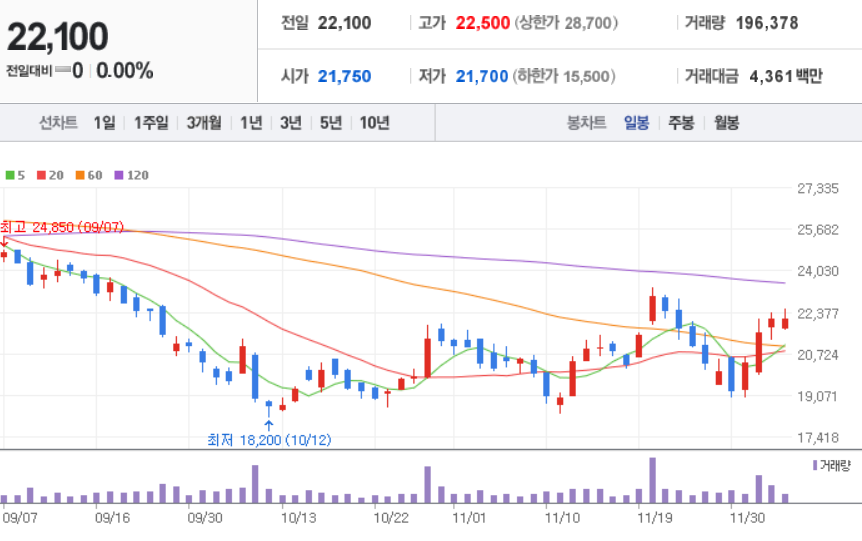Show the 5년 line chart

point(331,123)
